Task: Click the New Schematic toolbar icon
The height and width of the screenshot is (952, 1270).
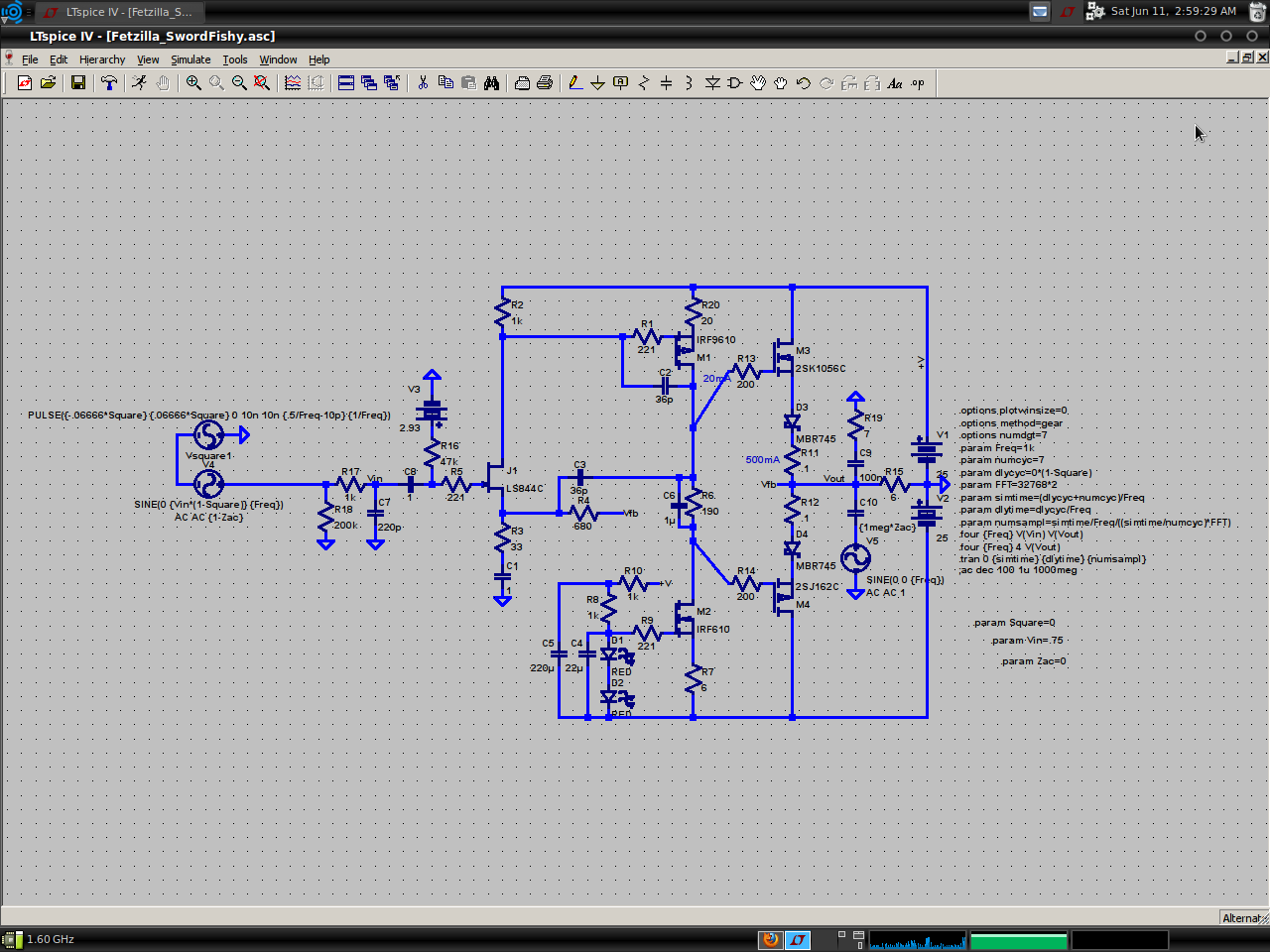Action: [x=25, y=83]
